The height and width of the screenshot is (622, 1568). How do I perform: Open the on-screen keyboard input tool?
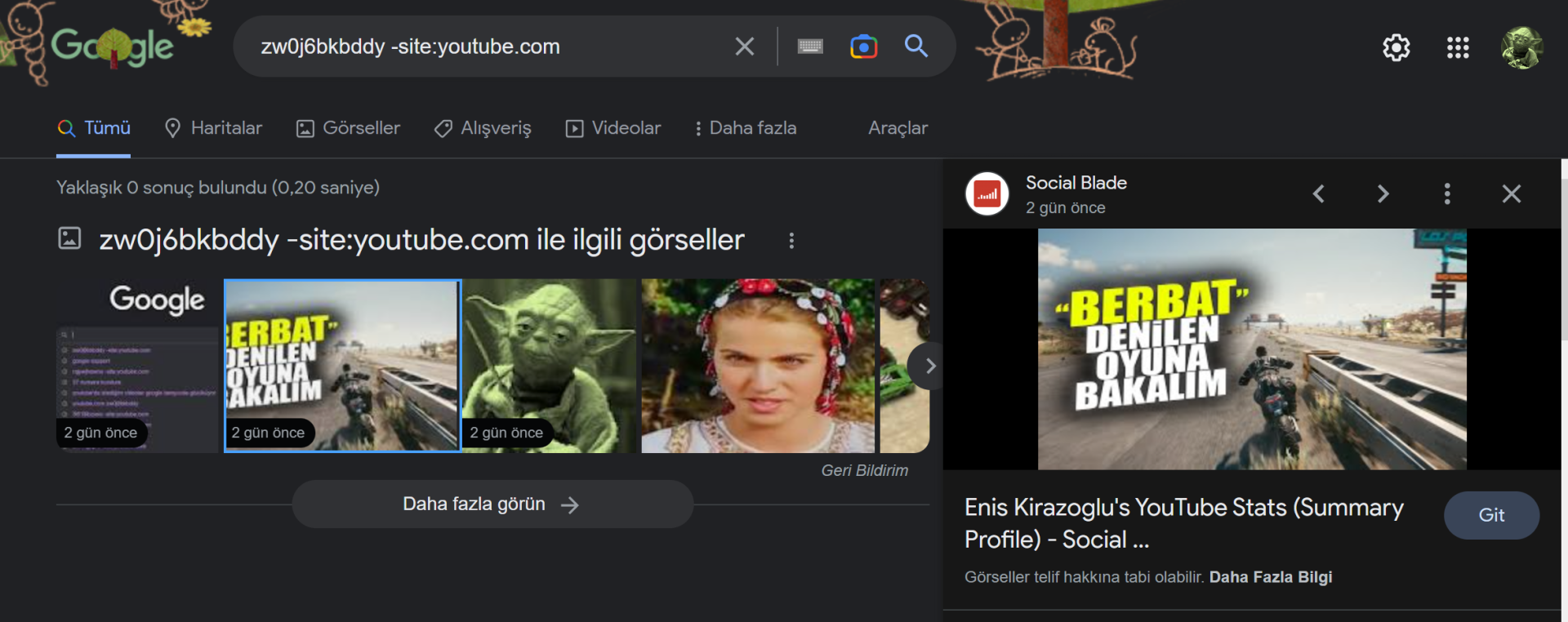point(810,47)
